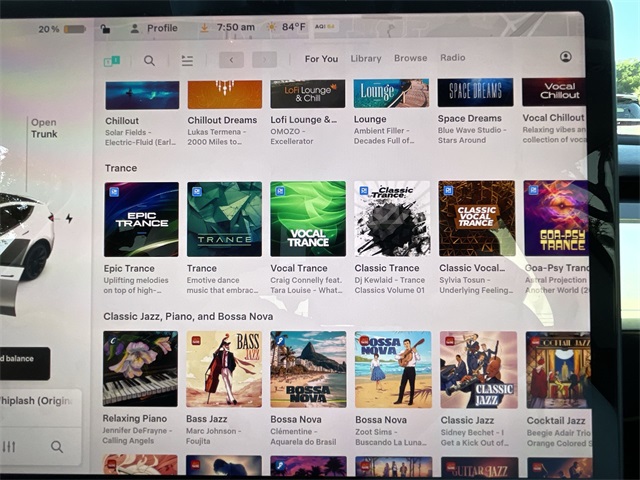Play the green Trance station cover
The height and width of the screenshot is (480, 640).
point(224,219)
